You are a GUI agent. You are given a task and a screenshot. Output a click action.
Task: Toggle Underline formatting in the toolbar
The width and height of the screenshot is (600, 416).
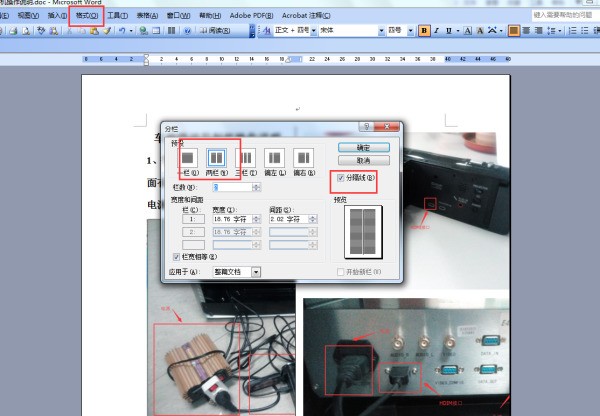[x=450, y=31]
